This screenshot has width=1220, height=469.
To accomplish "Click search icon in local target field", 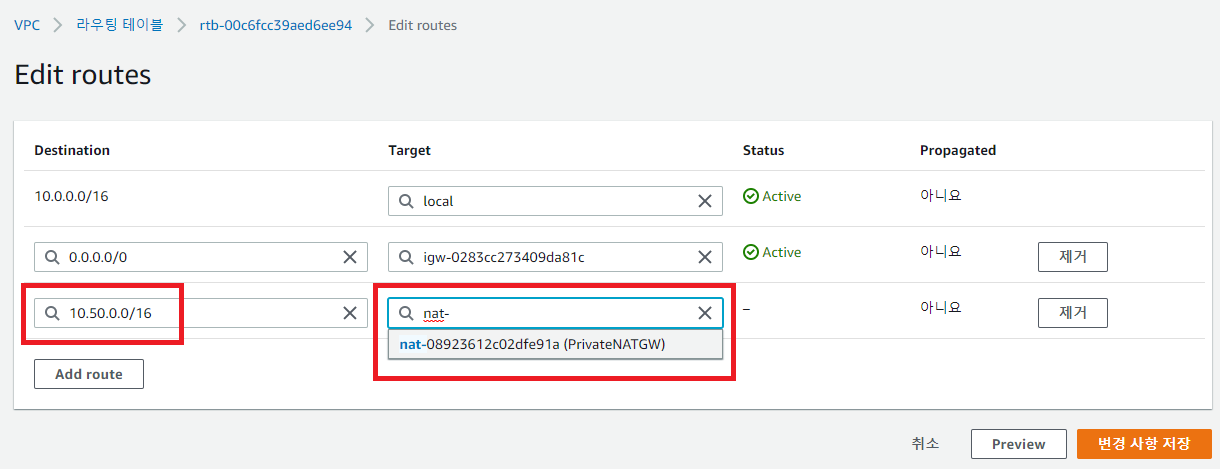I will pos(407,201).
